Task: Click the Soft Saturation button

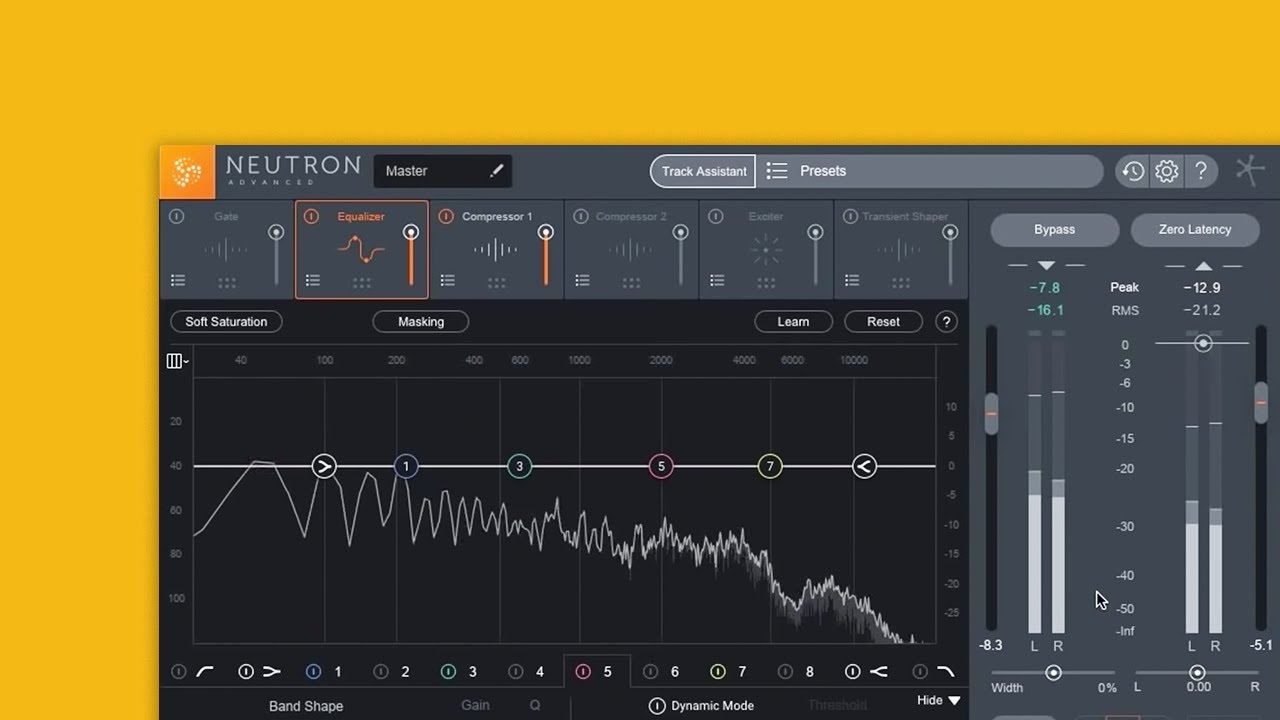Action: pos(226,322)
